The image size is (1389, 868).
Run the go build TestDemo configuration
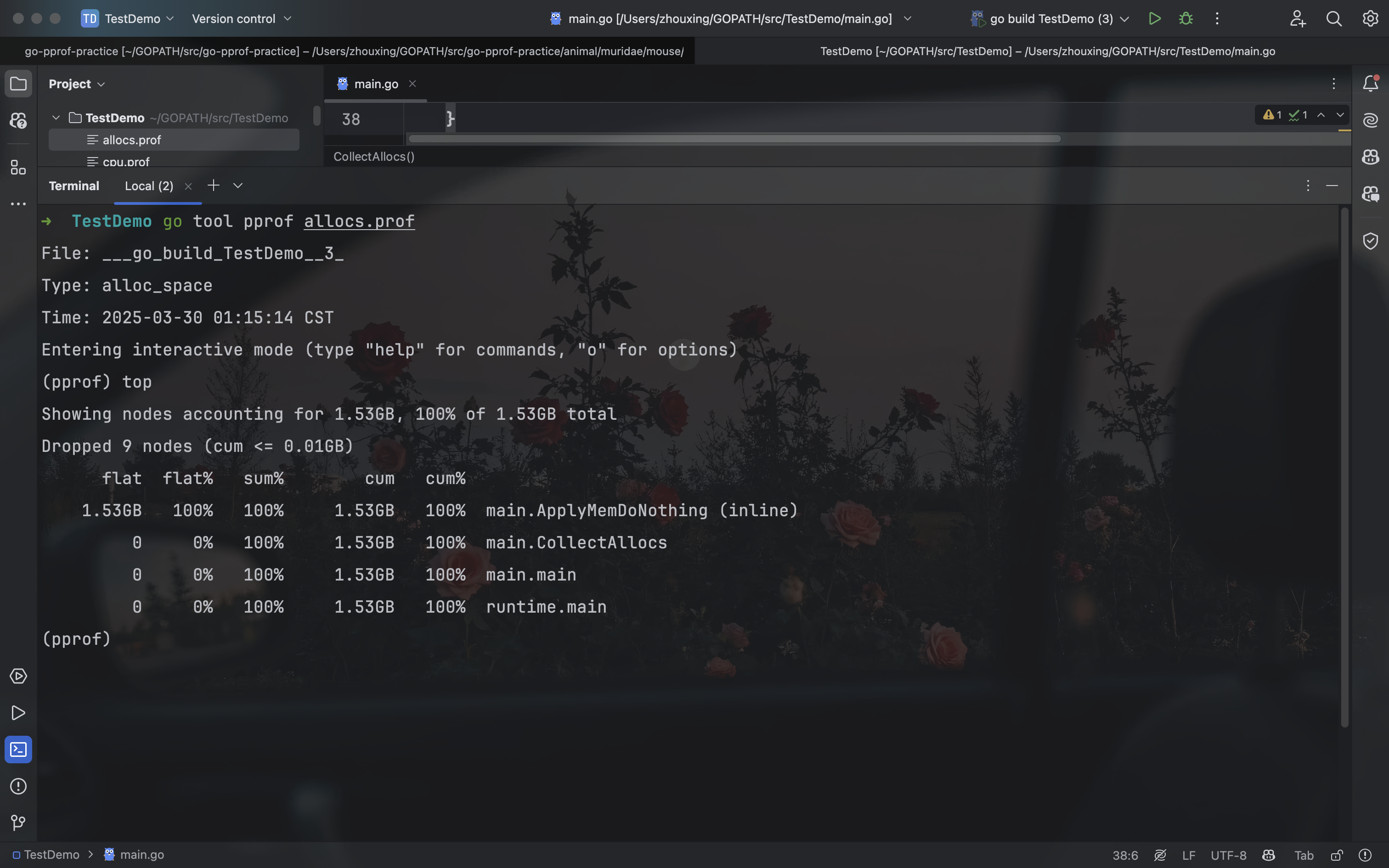pos(1154,18)
